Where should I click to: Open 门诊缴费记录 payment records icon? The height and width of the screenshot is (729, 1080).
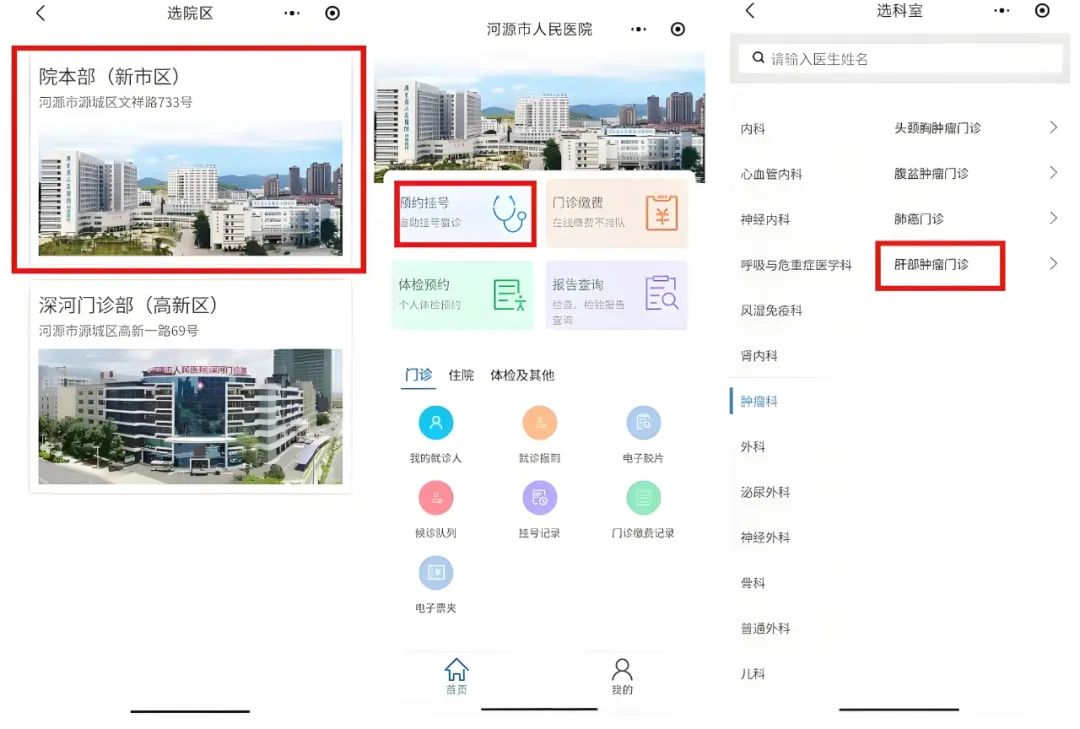coord(643,498)
